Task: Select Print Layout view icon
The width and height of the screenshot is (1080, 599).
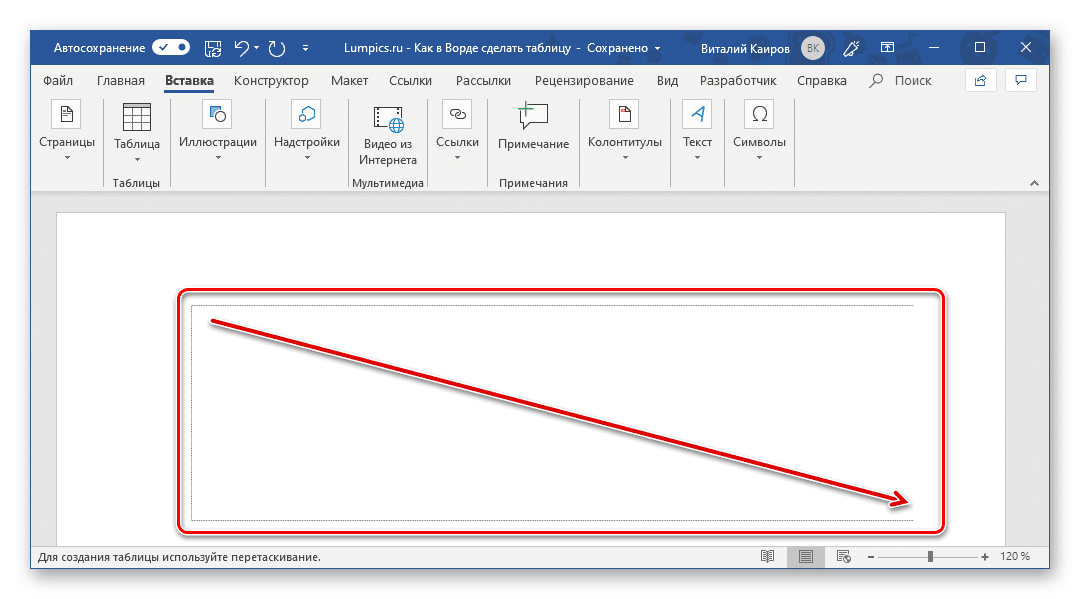Action: coord(805,556)
